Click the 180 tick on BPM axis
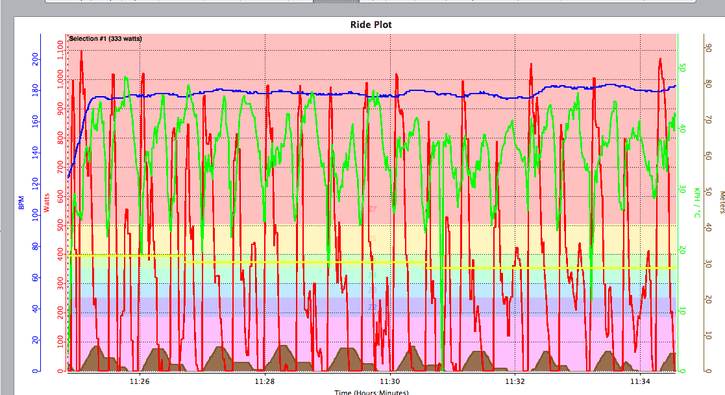 (x=35, y=90)
